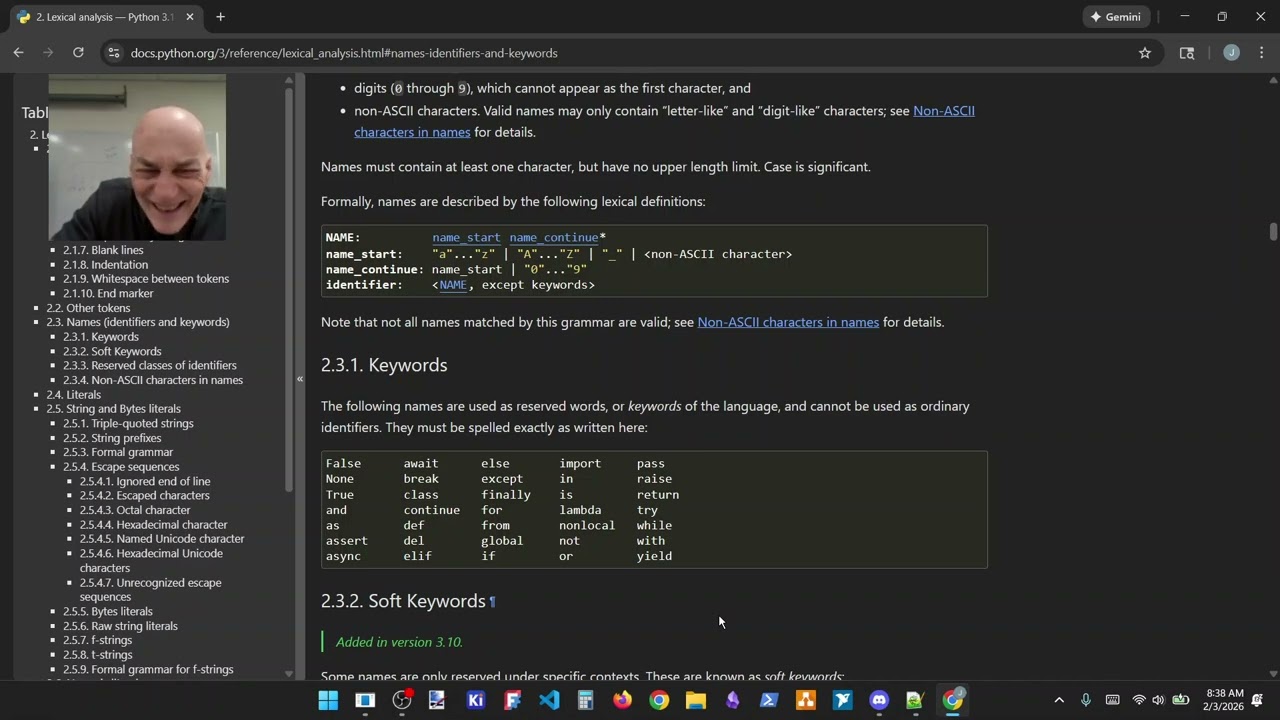Screen dimensions: 1280x720
Task: Open Wi-Fi network tray icon
Action: click(x=1139, y=700)
